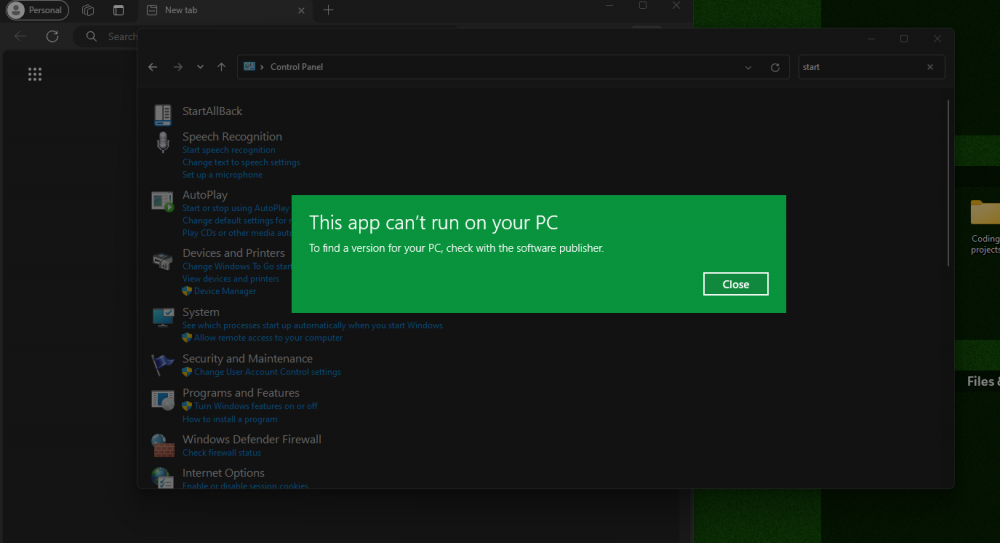Open the Speech Recognition microphone icon
1000x543 pixels.
(x=162, y=143)
